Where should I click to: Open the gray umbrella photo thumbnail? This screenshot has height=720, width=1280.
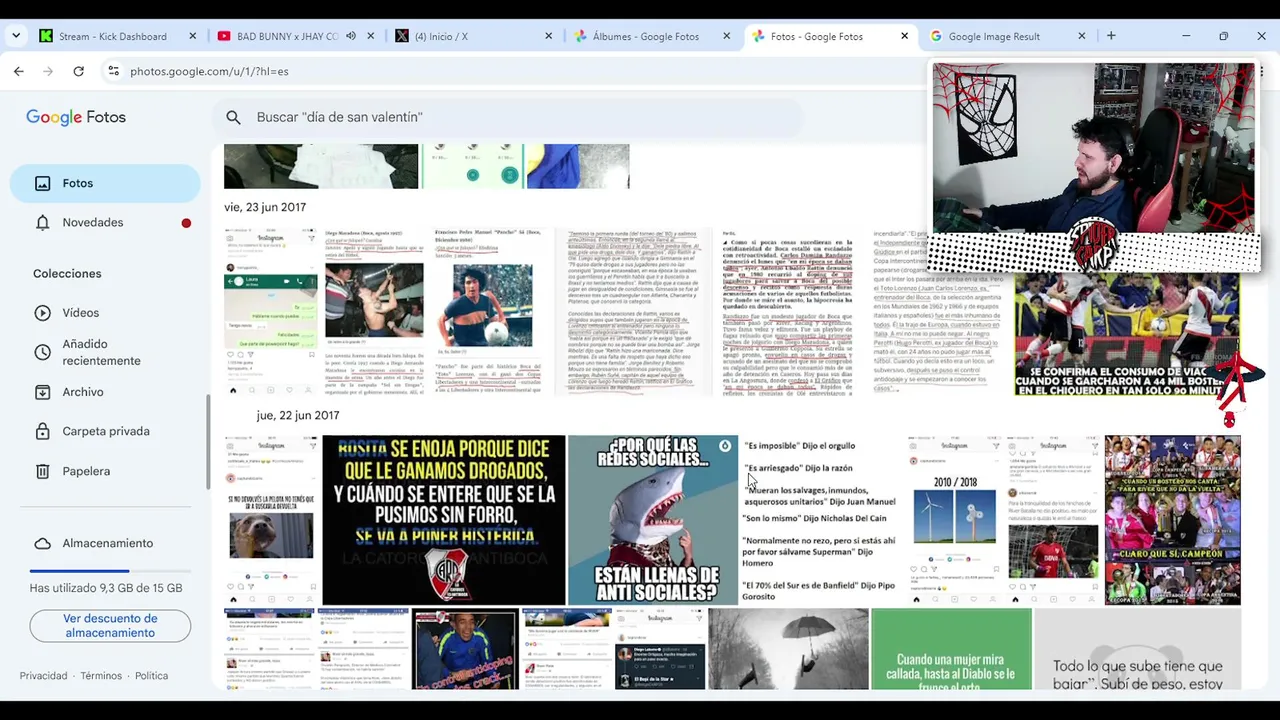click(788, 649)
